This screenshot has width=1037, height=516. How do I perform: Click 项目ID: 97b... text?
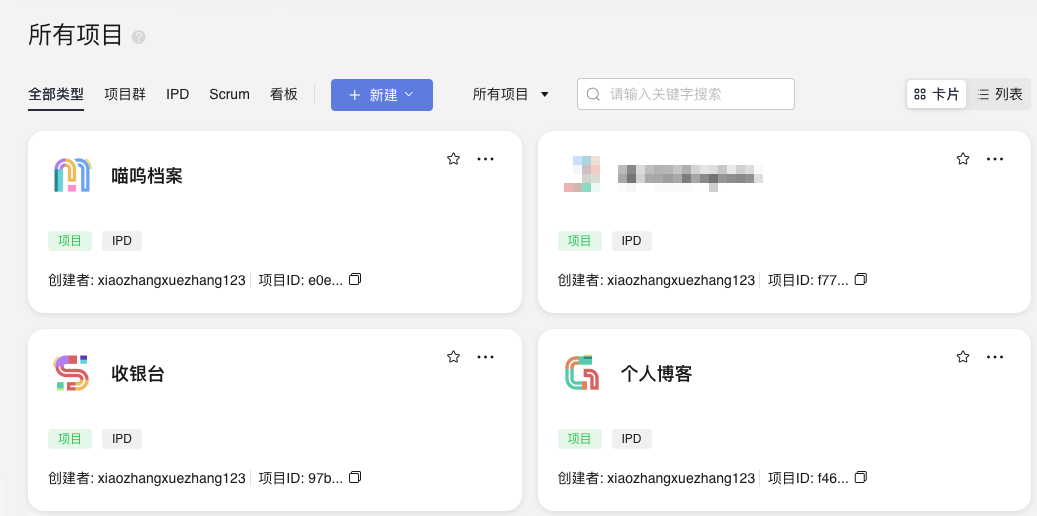[301, 478]
